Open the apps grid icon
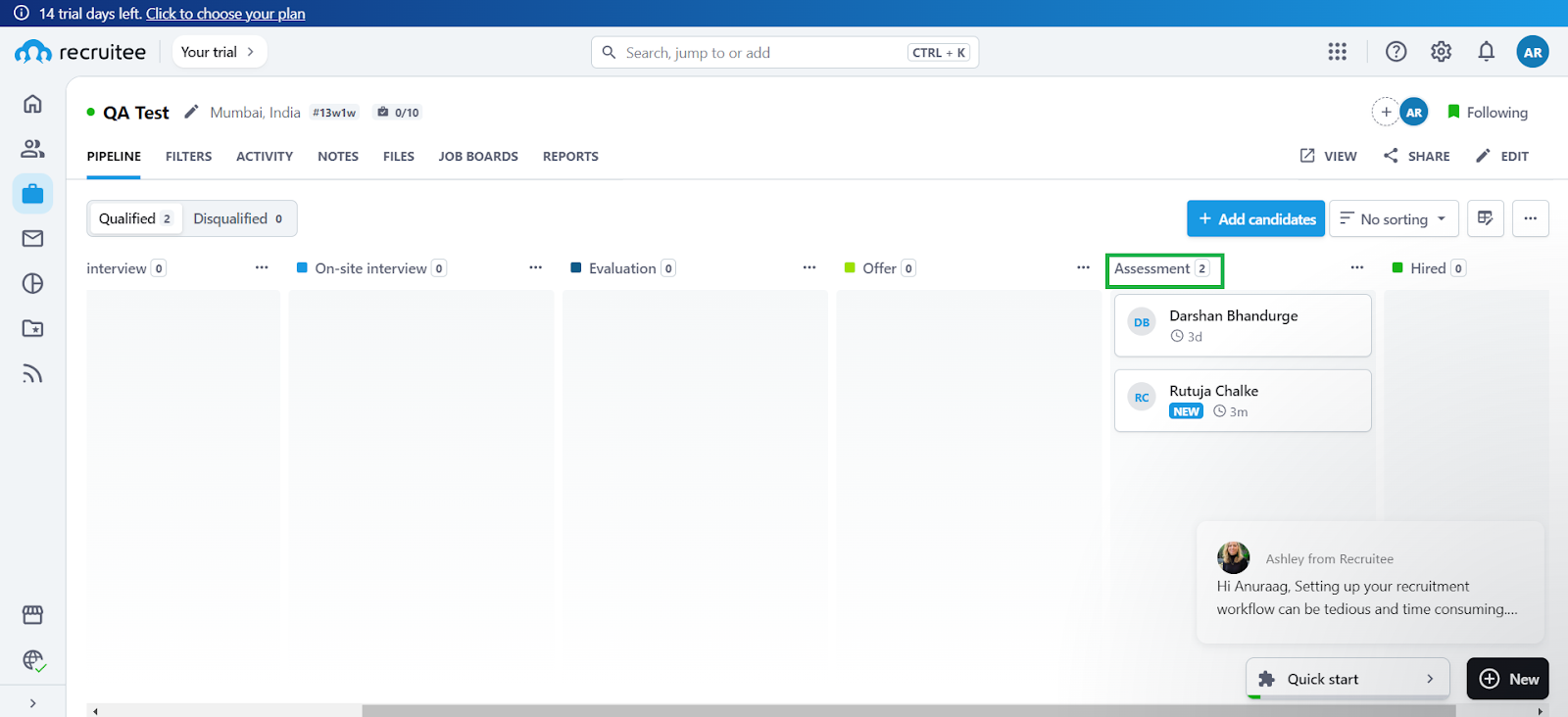The width and height of the screenshot is (1568, 717). point(1337,52)
